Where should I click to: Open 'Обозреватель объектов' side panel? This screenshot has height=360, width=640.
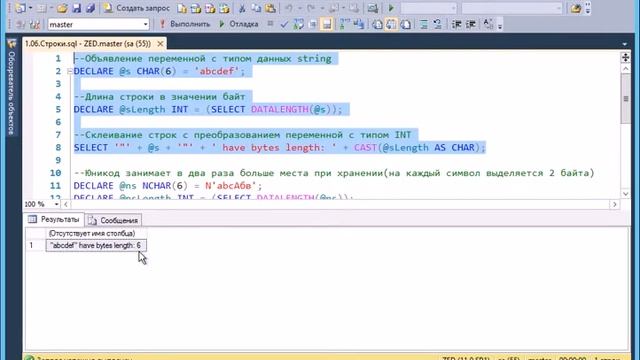pyautogui.click(x=11, y=87)
